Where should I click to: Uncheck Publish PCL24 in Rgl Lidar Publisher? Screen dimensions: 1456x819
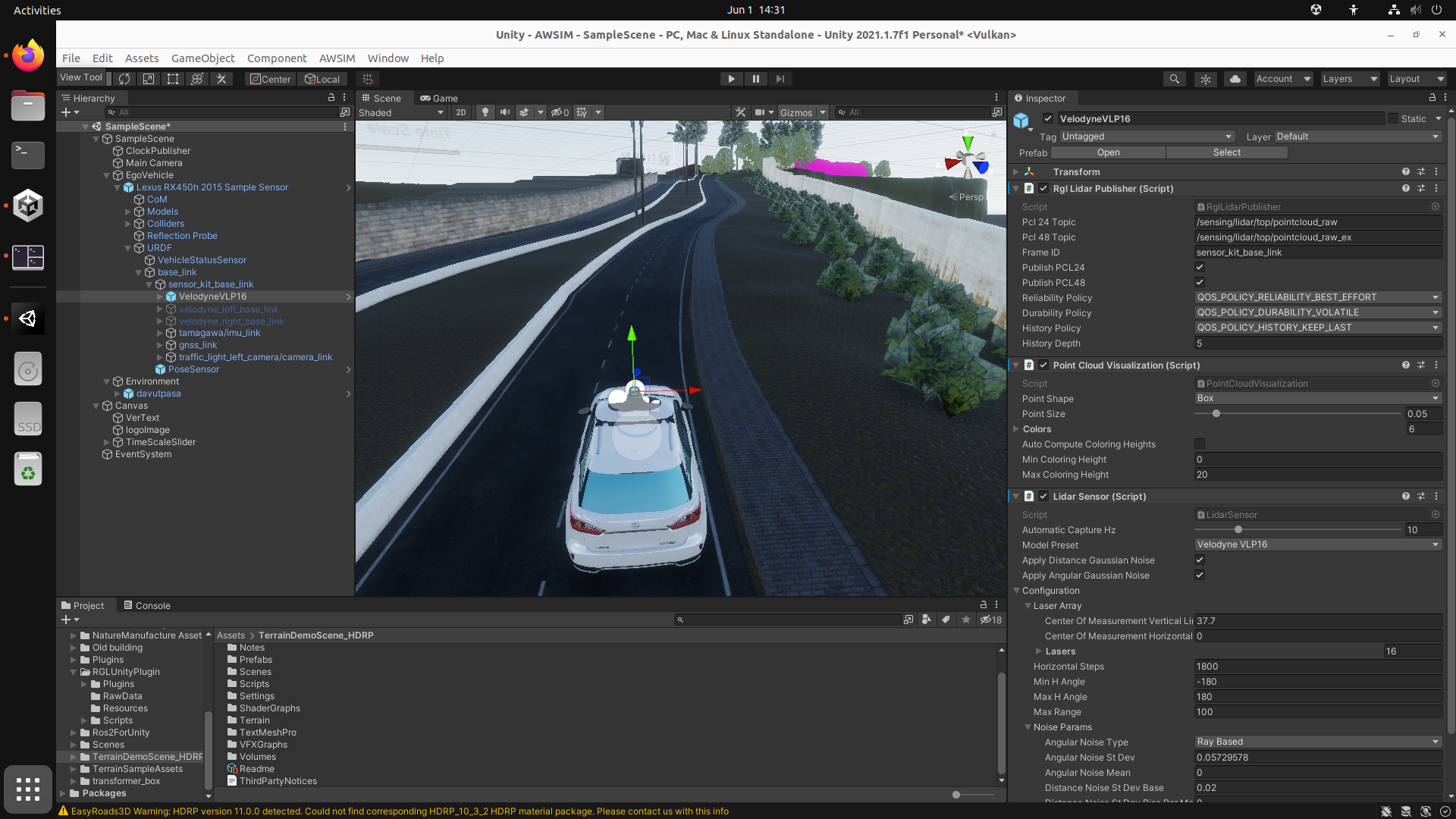pyautogui.click(x=1200, y=267)
